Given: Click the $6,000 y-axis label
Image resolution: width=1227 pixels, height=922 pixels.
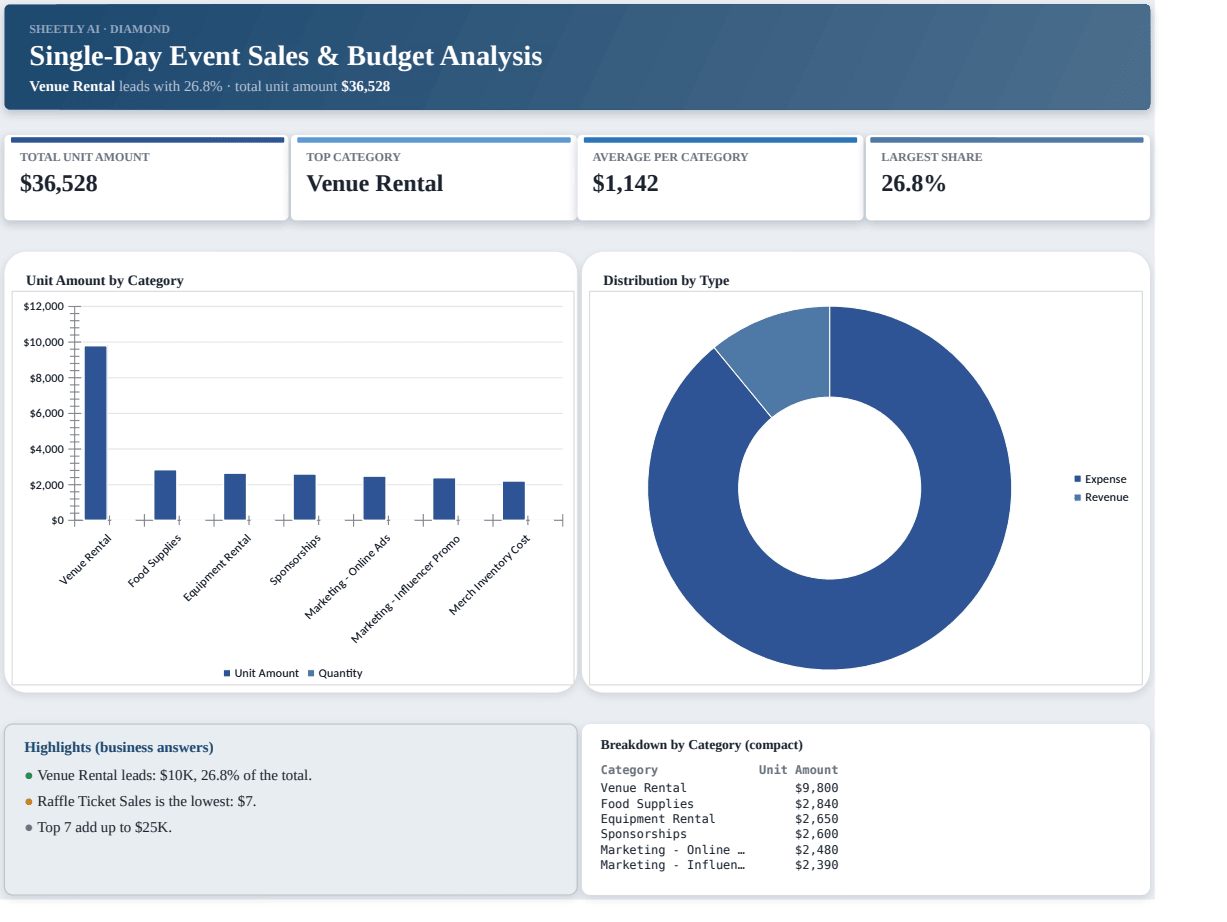Looking at the screenshot, I should pyautogui.click(x=46, y=413).
